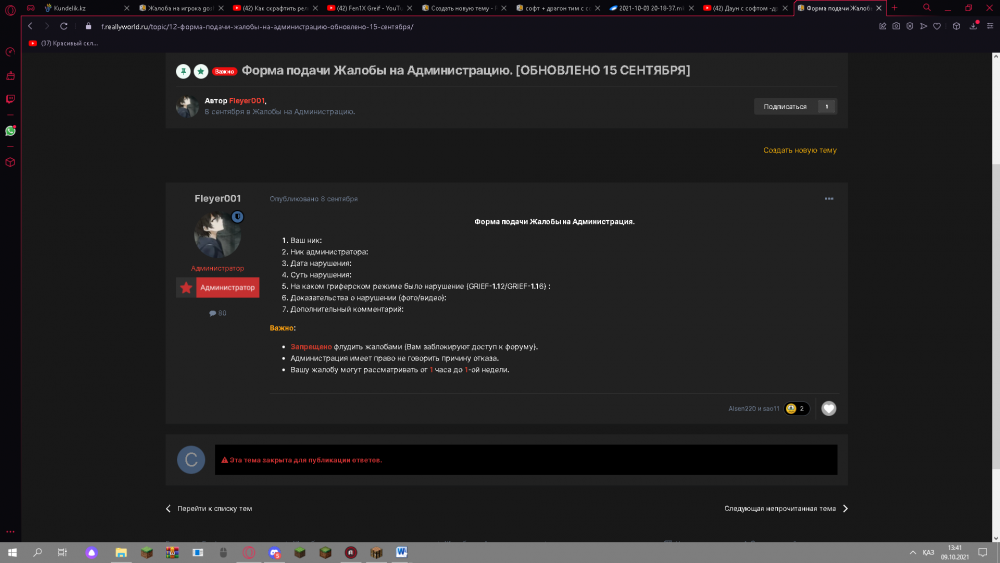Switch to 2021-10-03 video file tab

coord(651,8)
